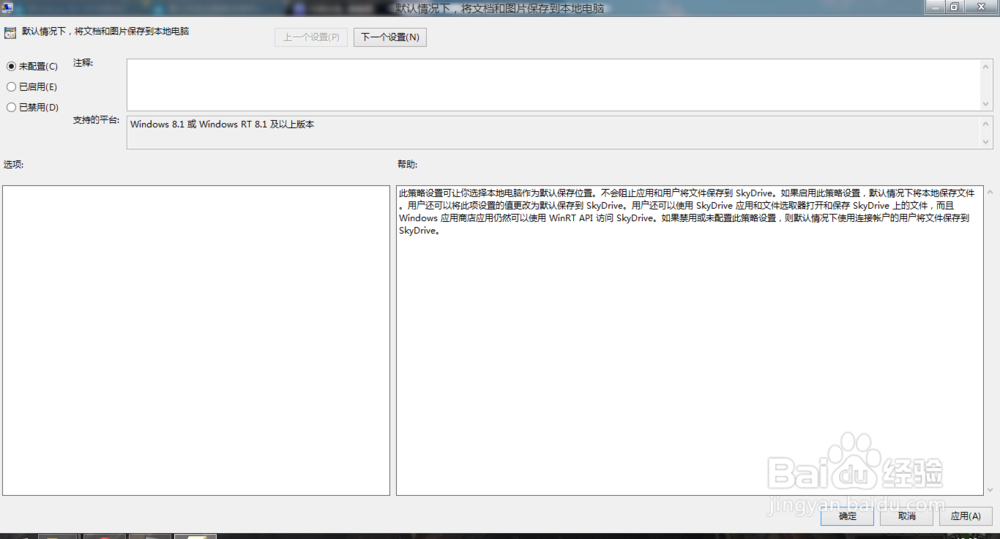1000x539 pixels.
Task: Maximize the policy settings window
Action: 955,7
